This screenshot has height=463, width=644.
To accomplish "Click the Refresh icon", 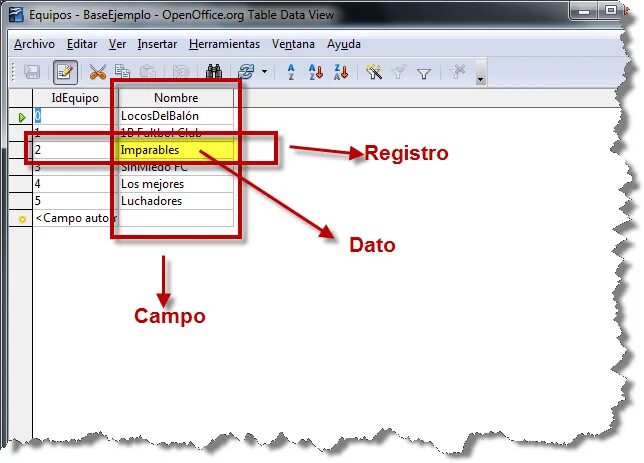I will (246, 72).
